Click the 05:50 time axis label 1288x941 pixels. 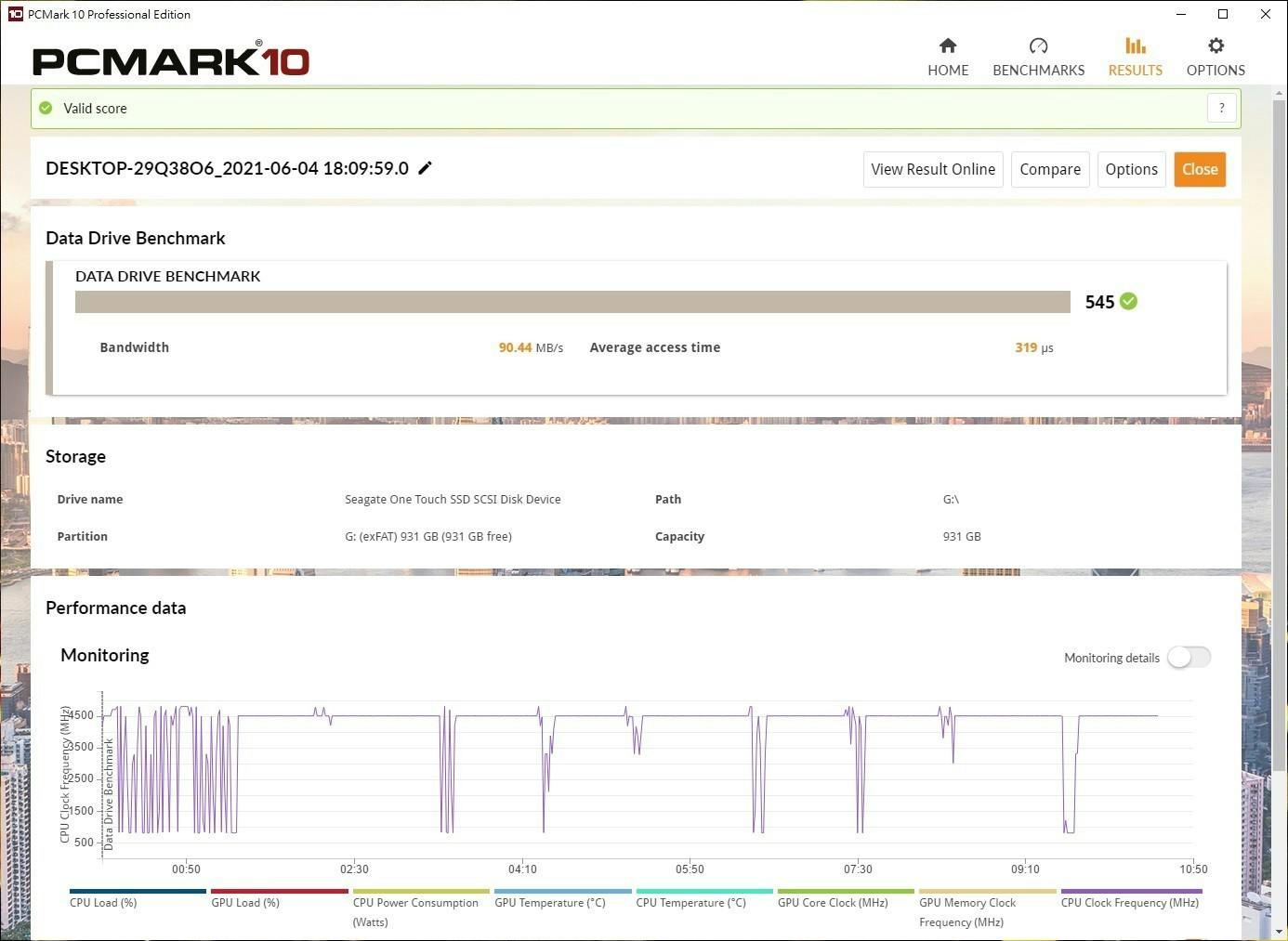click(x=690, y=869)
